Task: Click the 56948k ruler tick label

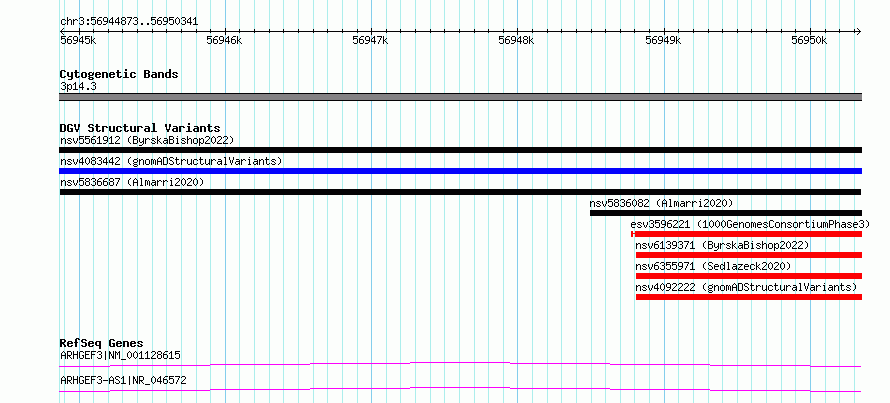Action: tap(516, 40)
